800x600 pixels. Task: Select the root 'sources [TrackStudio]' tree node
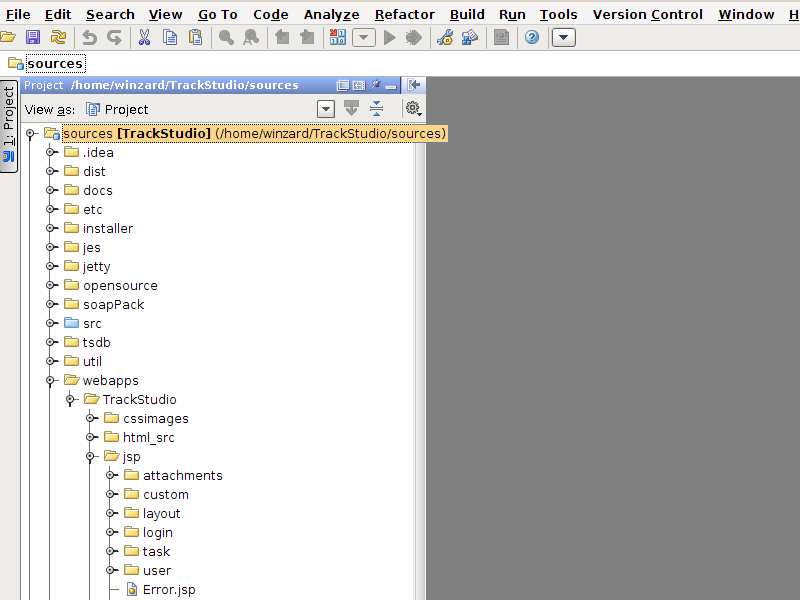pyautogui.click(x=255, y=133)
